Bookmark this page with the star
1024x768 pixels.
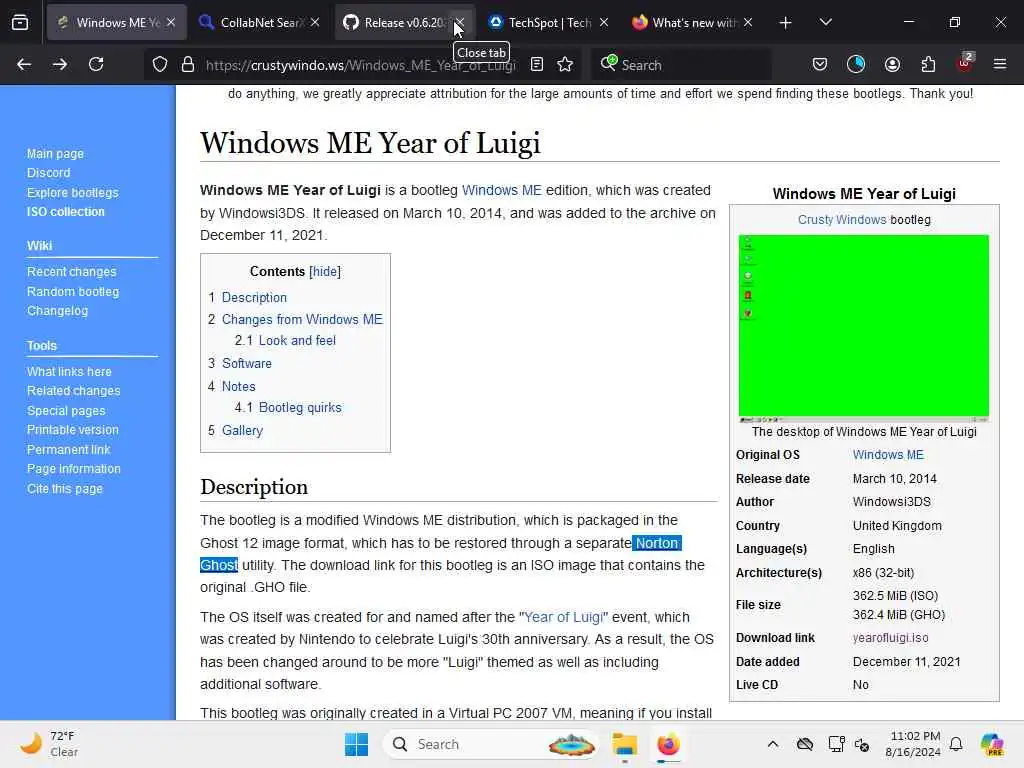click(x=565, y=64)
